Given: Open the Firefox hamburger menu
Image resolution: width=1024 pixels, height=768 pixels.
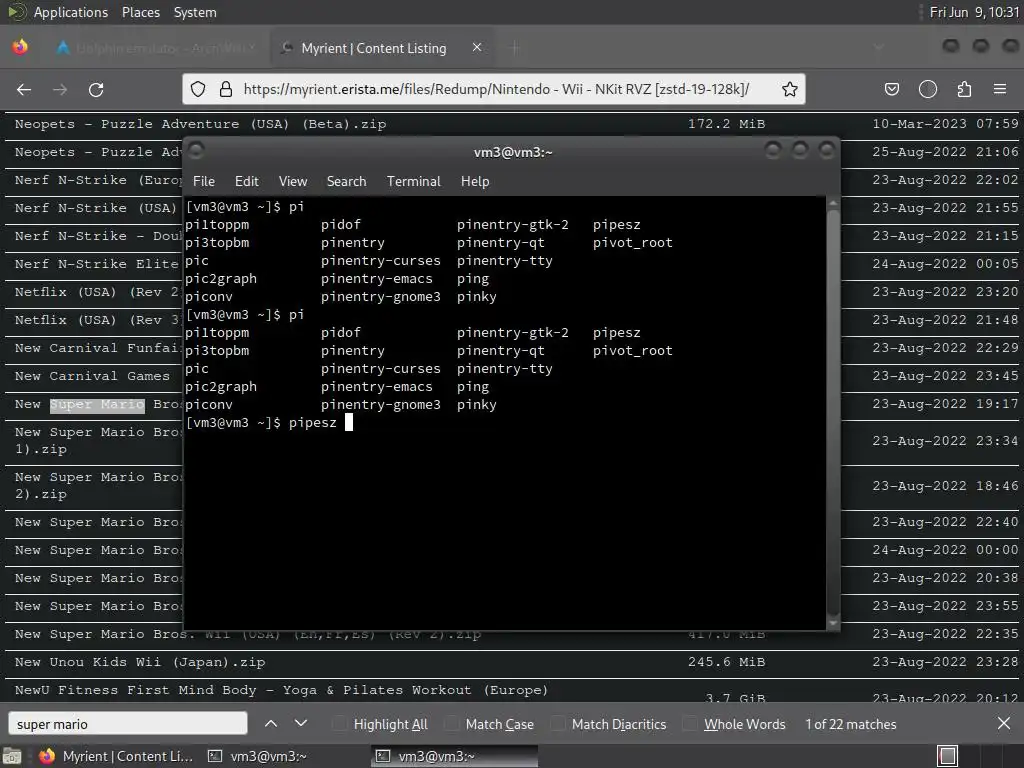Looking at the screenshot, I should point(1000,89).
